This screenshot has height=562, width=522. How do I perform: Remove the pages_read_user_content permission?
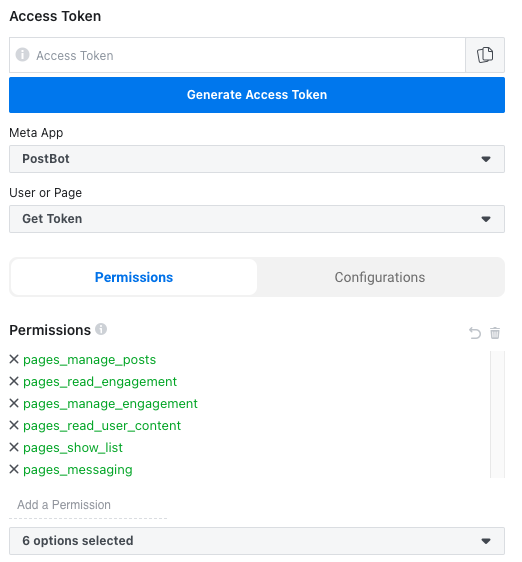pos(14,425)
